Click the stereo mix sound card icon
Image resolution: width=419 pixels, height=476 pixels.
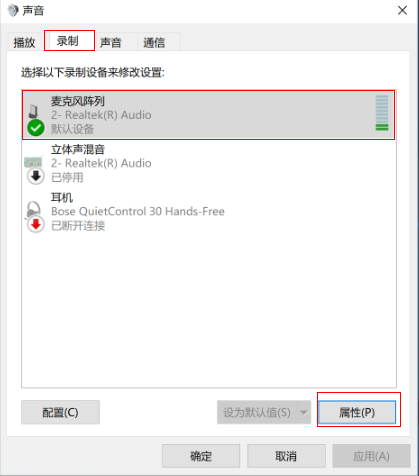pyautogui.click(x=33, y=162)
